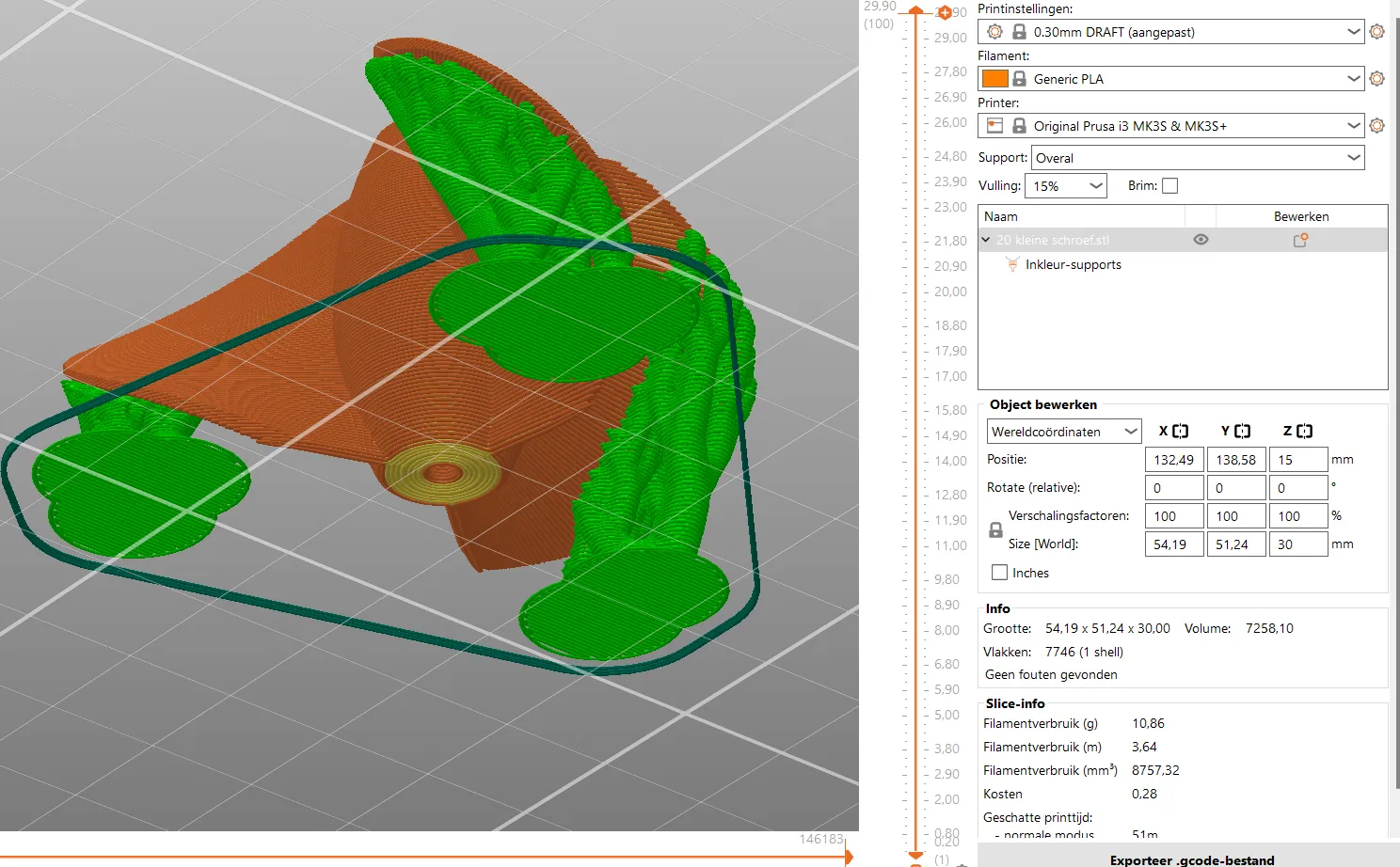Image resolution: width=1400 pixels, height=867 pixels.
Task: Collapse the 20 kleine schroef.stl tree item
Action: click(986, 240)
